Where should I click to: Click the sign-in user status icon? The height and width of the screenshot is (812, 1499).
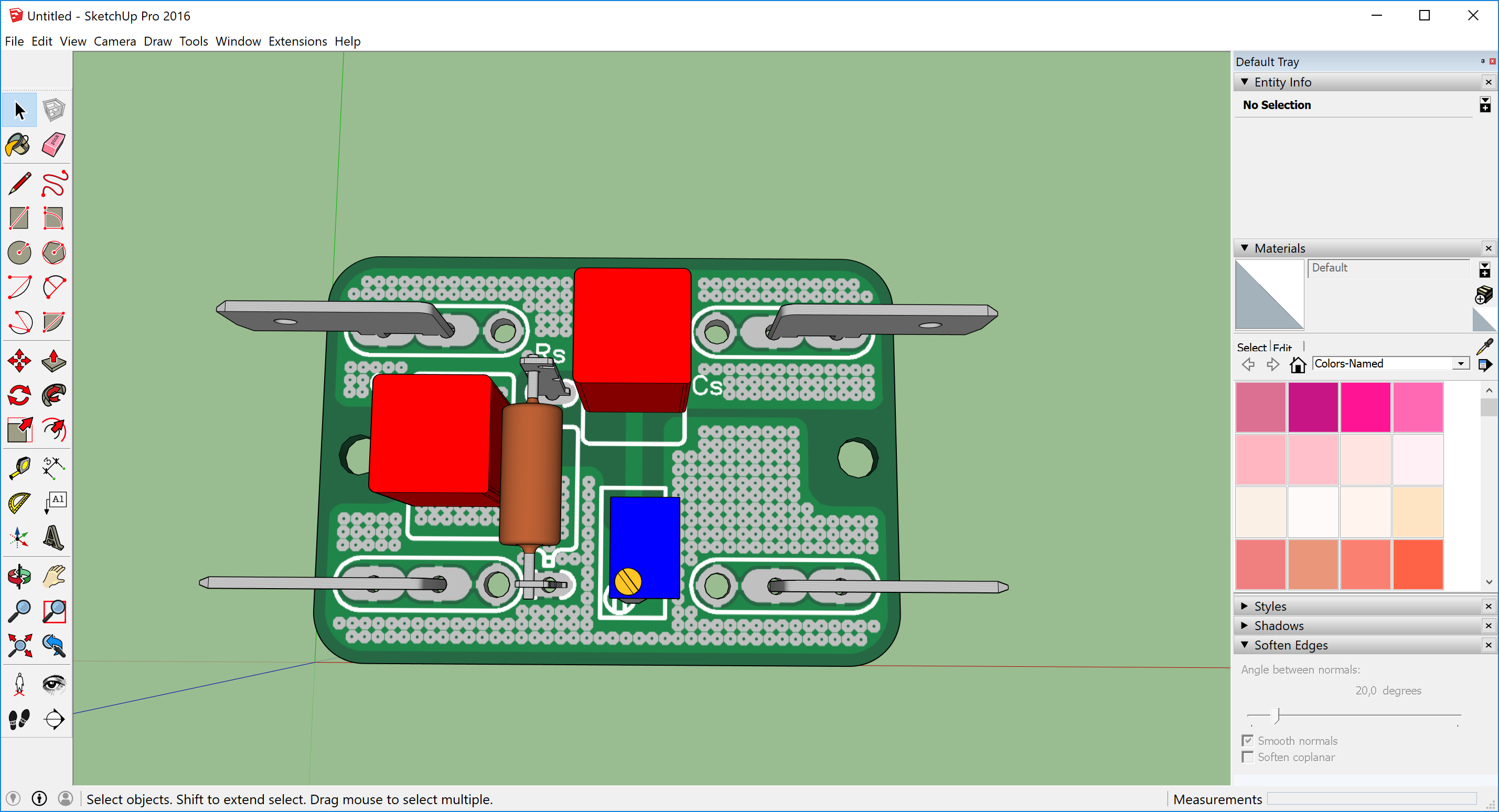click(x=65, y=798)
